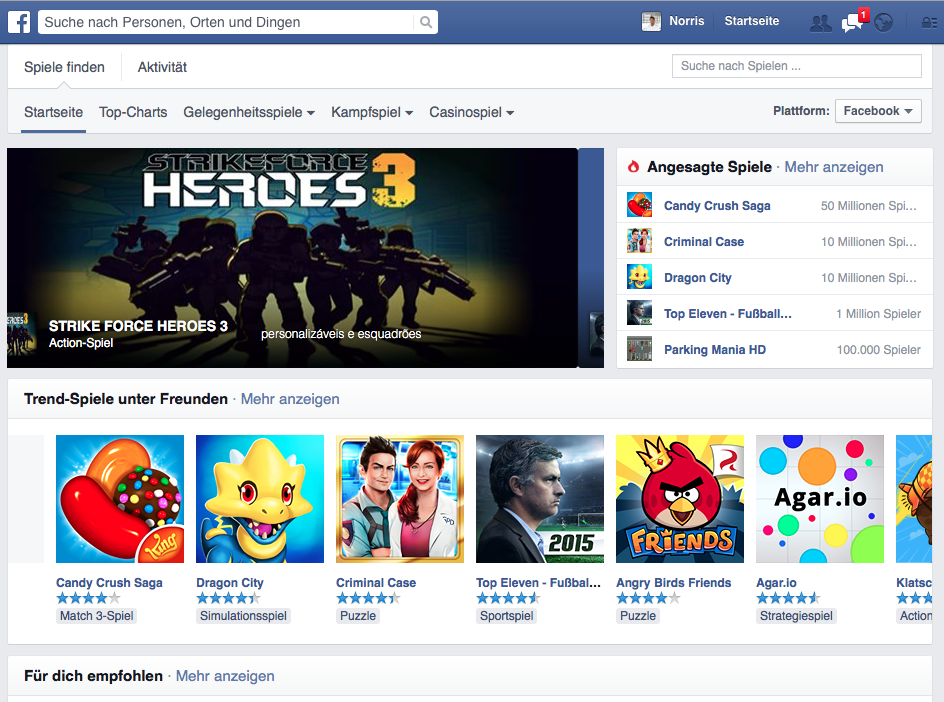Open Candy Crush Saga link in Angesagte Spiele
944x702 pixels.
tap(717, 206)
